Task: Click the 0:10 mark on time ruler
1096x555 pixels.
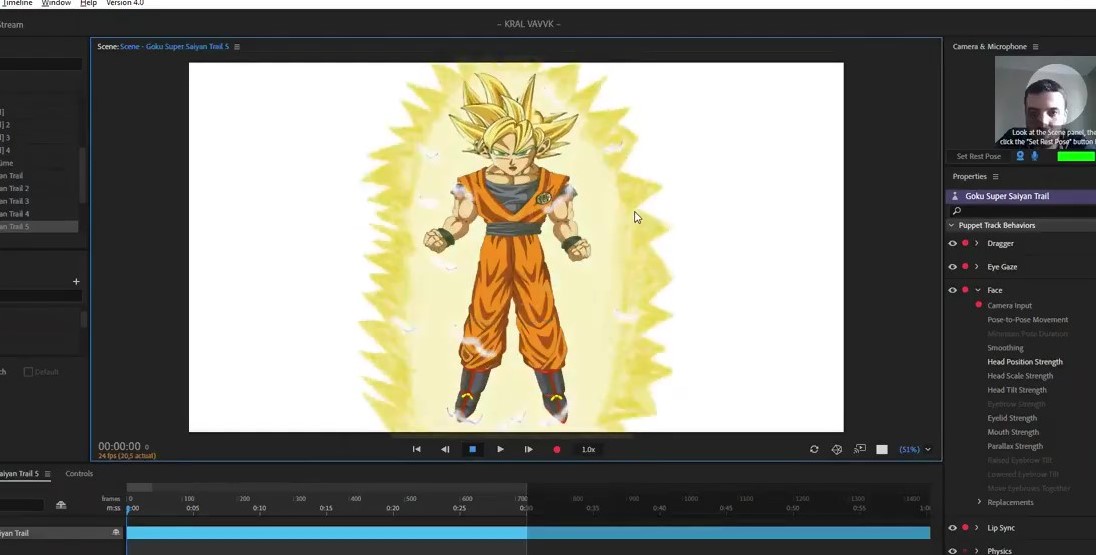Action: (259, 508)
